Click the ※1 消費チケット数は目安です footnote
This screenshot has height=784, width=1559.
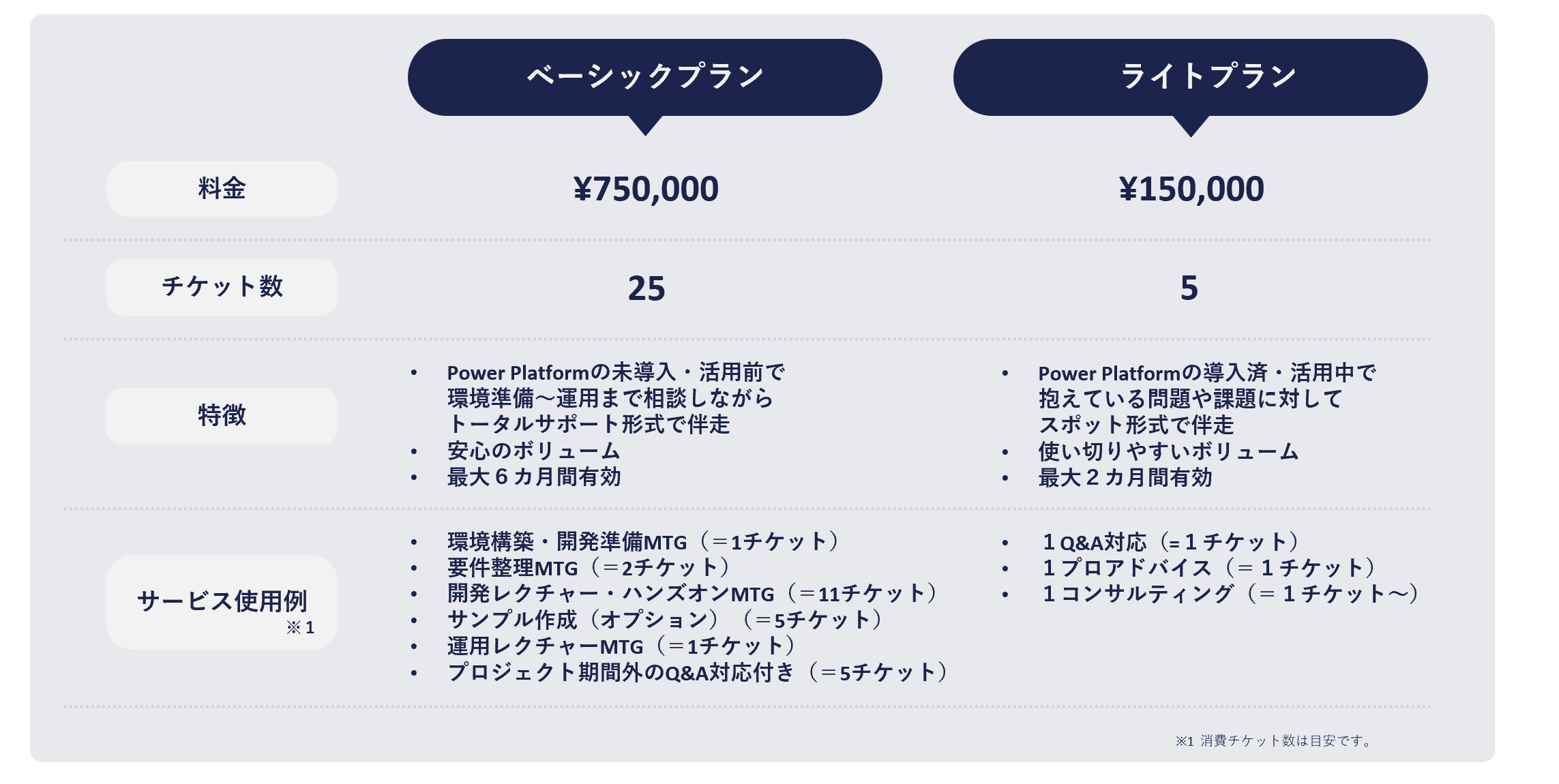click(1274, 741)
